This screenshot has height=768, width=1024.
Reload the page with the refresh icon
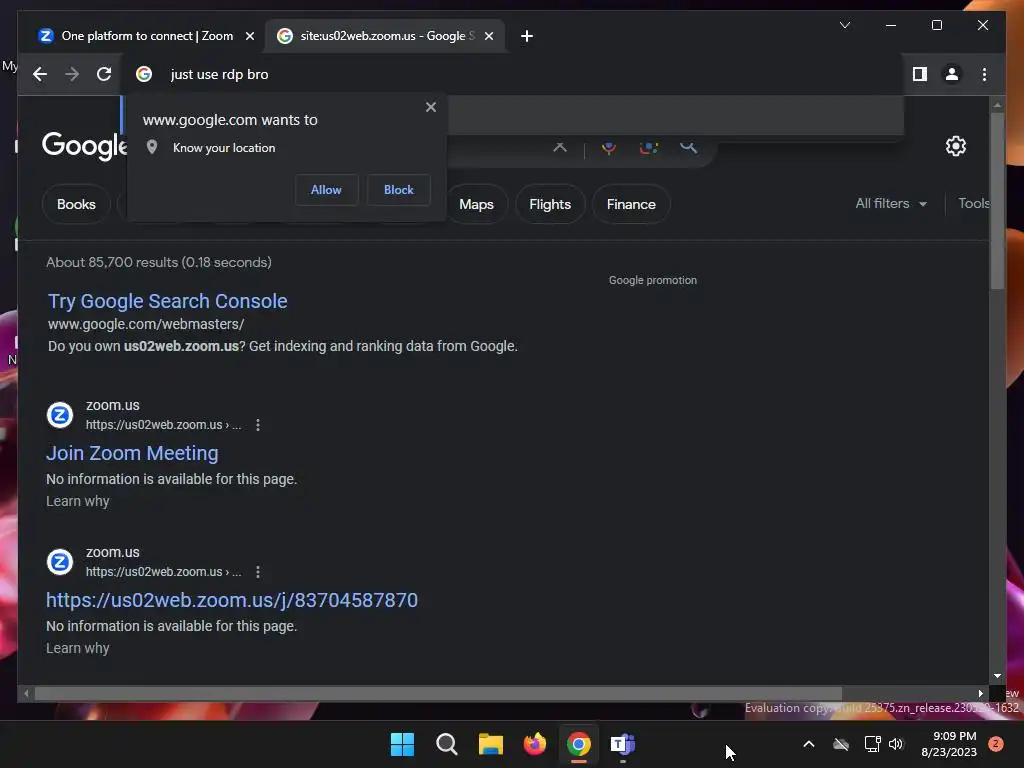(104, 74)
